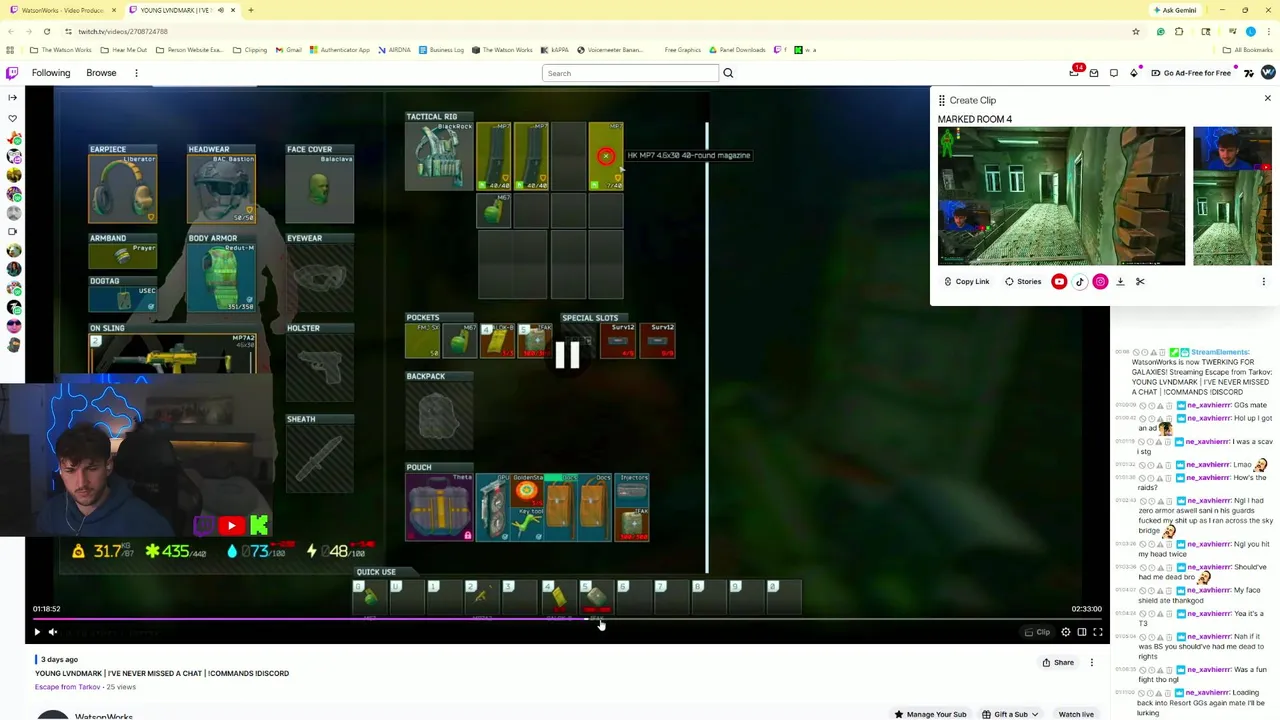Viewport: 1280px width, 720px height.
Task: Open the browser apps grid shortcut
Action: pyautogui.click(x=10, y=50)
